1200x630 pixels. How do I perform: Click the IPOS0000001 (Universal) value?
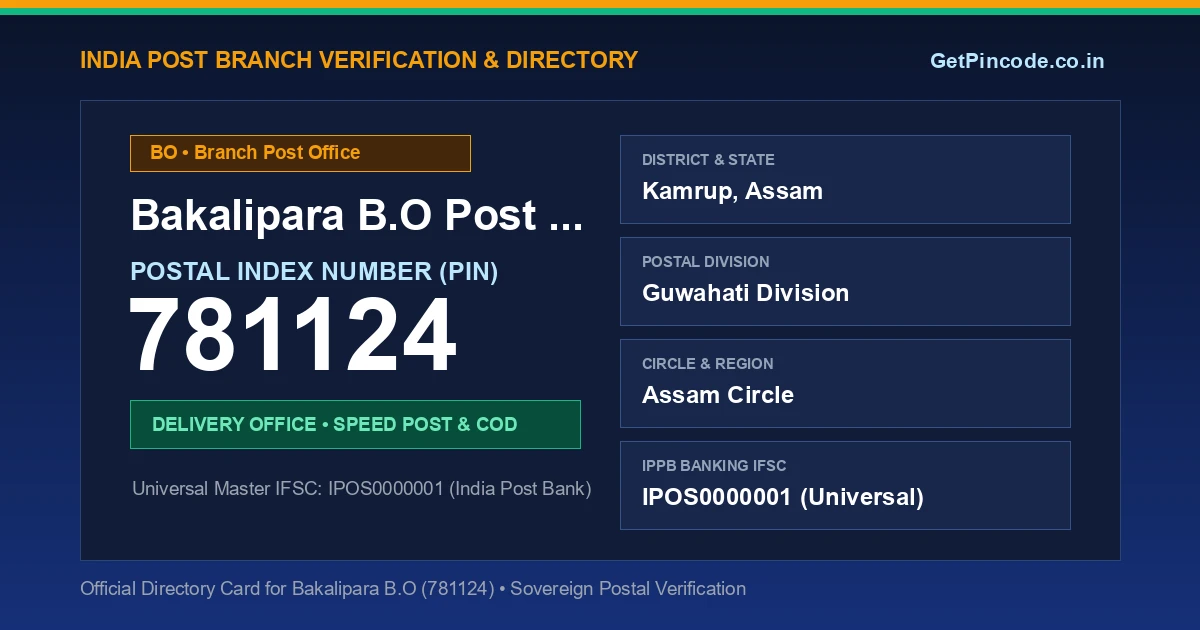(x=783, y=497)
